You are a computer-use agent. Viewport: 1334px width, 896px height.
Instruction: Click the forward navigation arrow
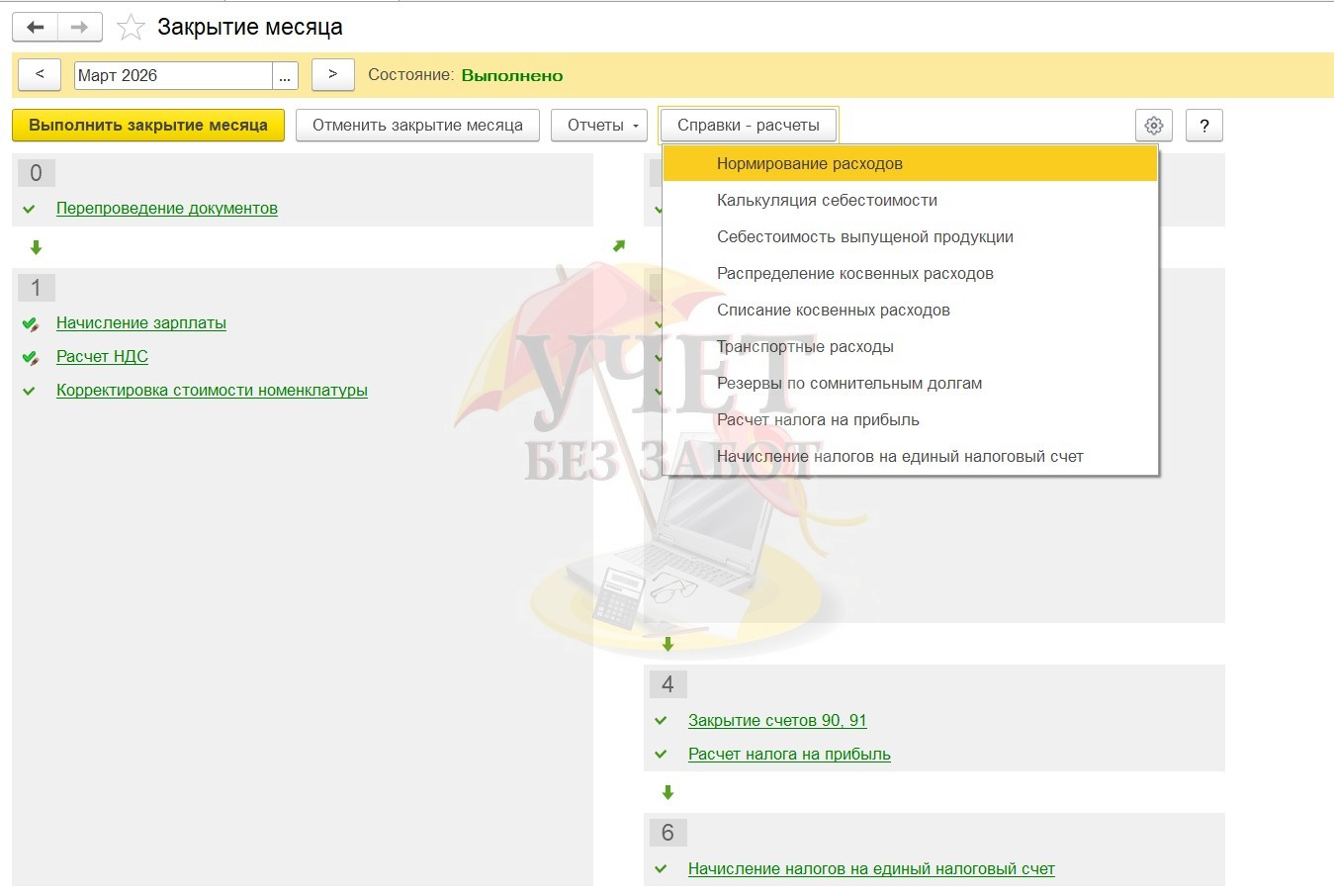coord(80,27)
